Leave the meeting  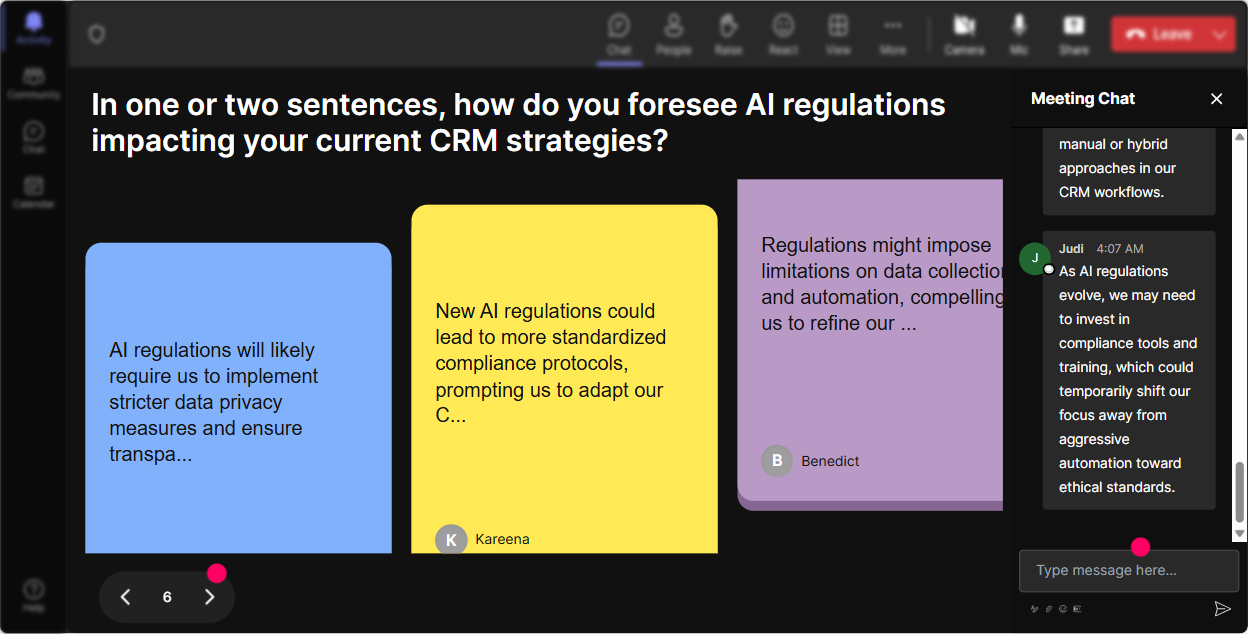coord(1158,34)
